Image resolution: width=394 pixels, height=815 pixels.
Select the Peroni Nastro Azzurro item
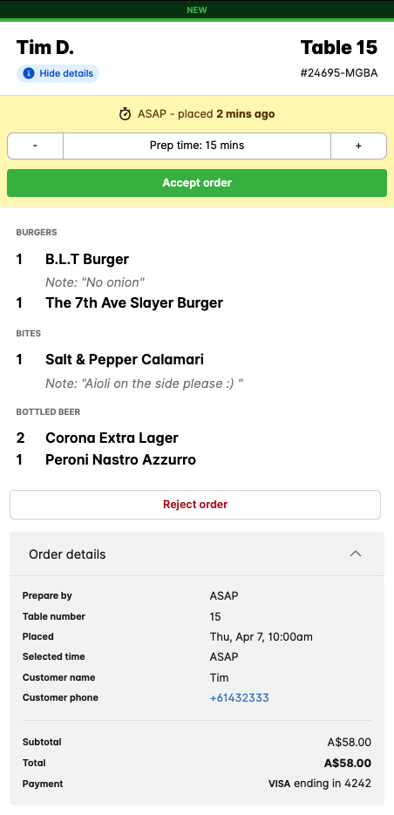[121, 460]
